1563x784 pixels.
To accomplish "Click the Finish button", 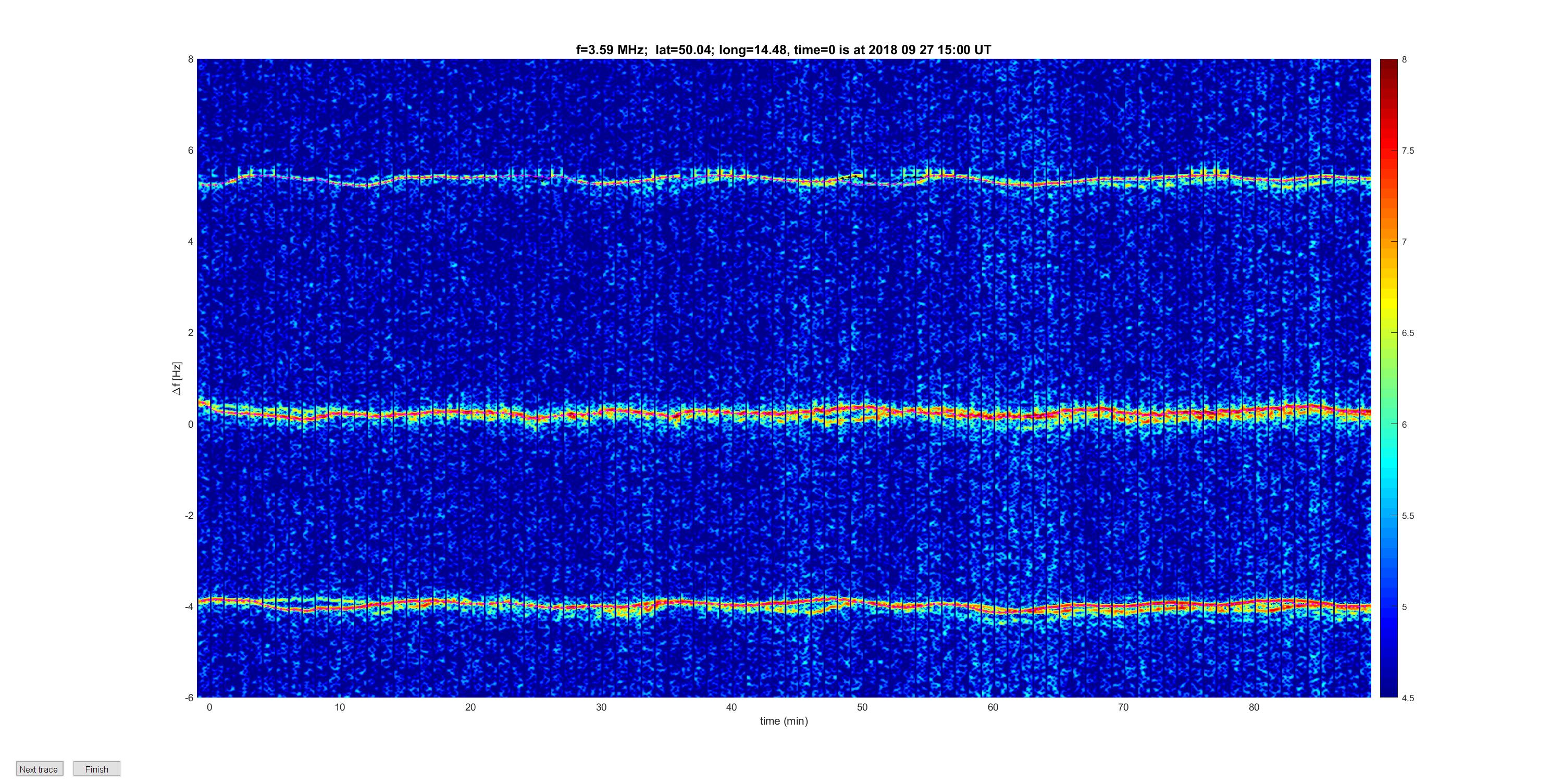I will (96, 769).
